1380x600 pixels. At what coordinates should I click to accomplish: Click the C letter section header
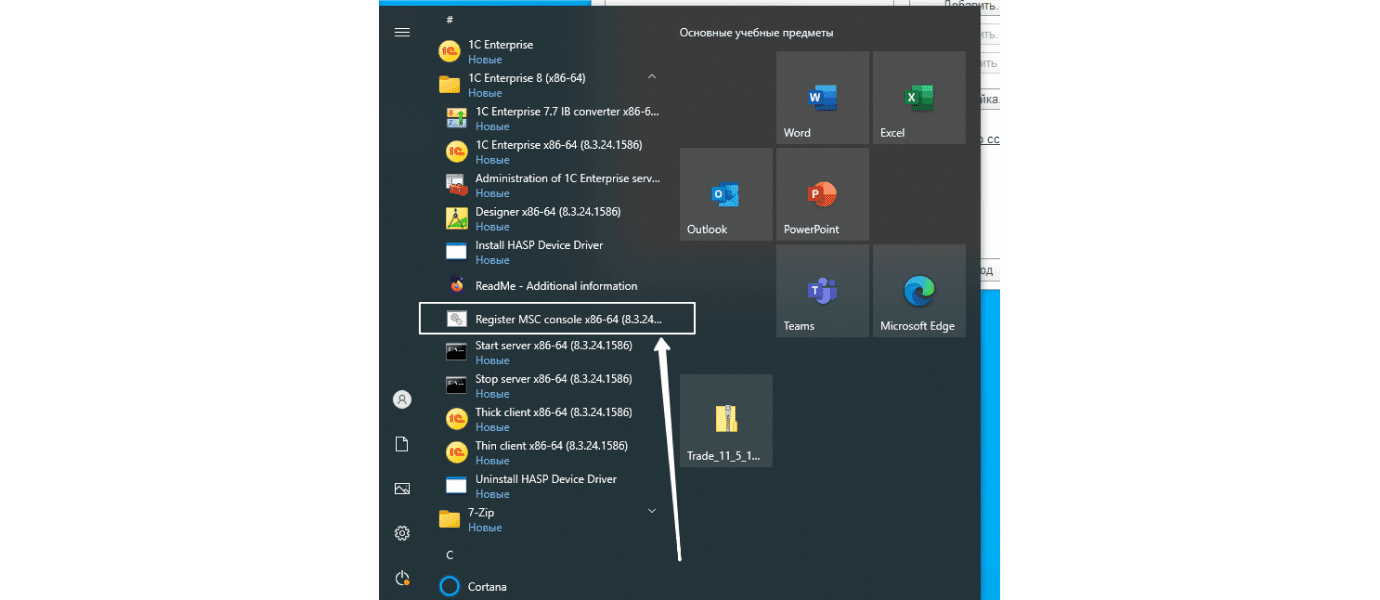pyautogui.click(x=450, y=554)
